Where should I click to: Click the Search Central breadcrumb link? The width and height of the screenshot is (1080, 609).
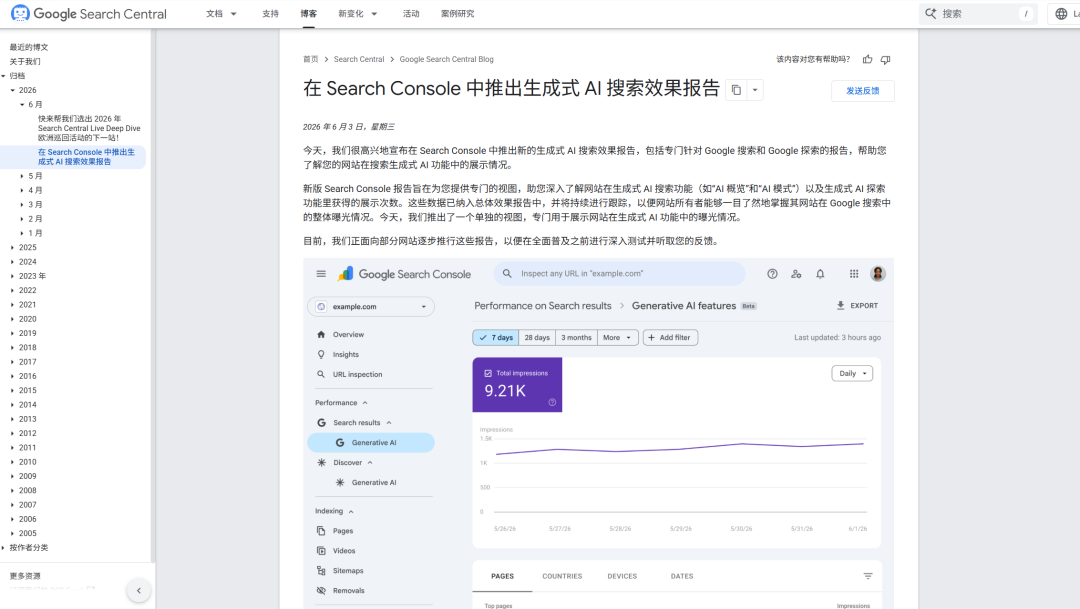pos(359,59)
